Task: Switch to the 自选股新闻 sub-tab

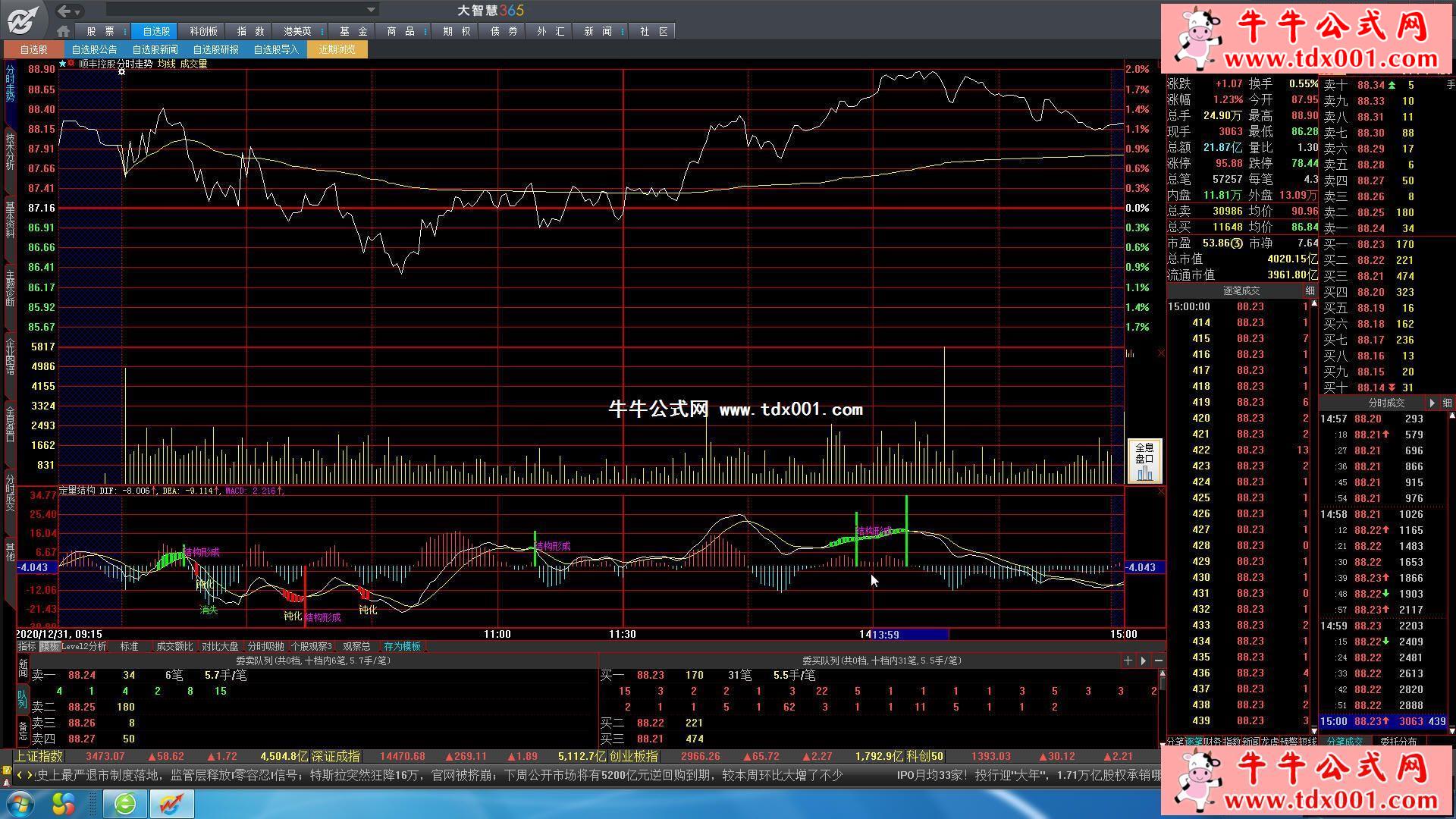Action: 155,49
